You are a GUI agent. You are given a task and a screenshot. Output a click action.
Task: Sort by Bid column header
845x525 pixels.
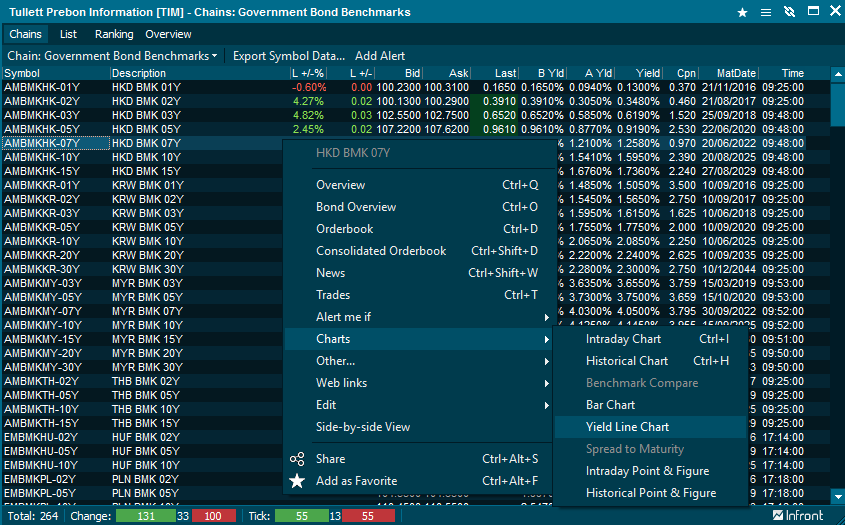(399, 73)
